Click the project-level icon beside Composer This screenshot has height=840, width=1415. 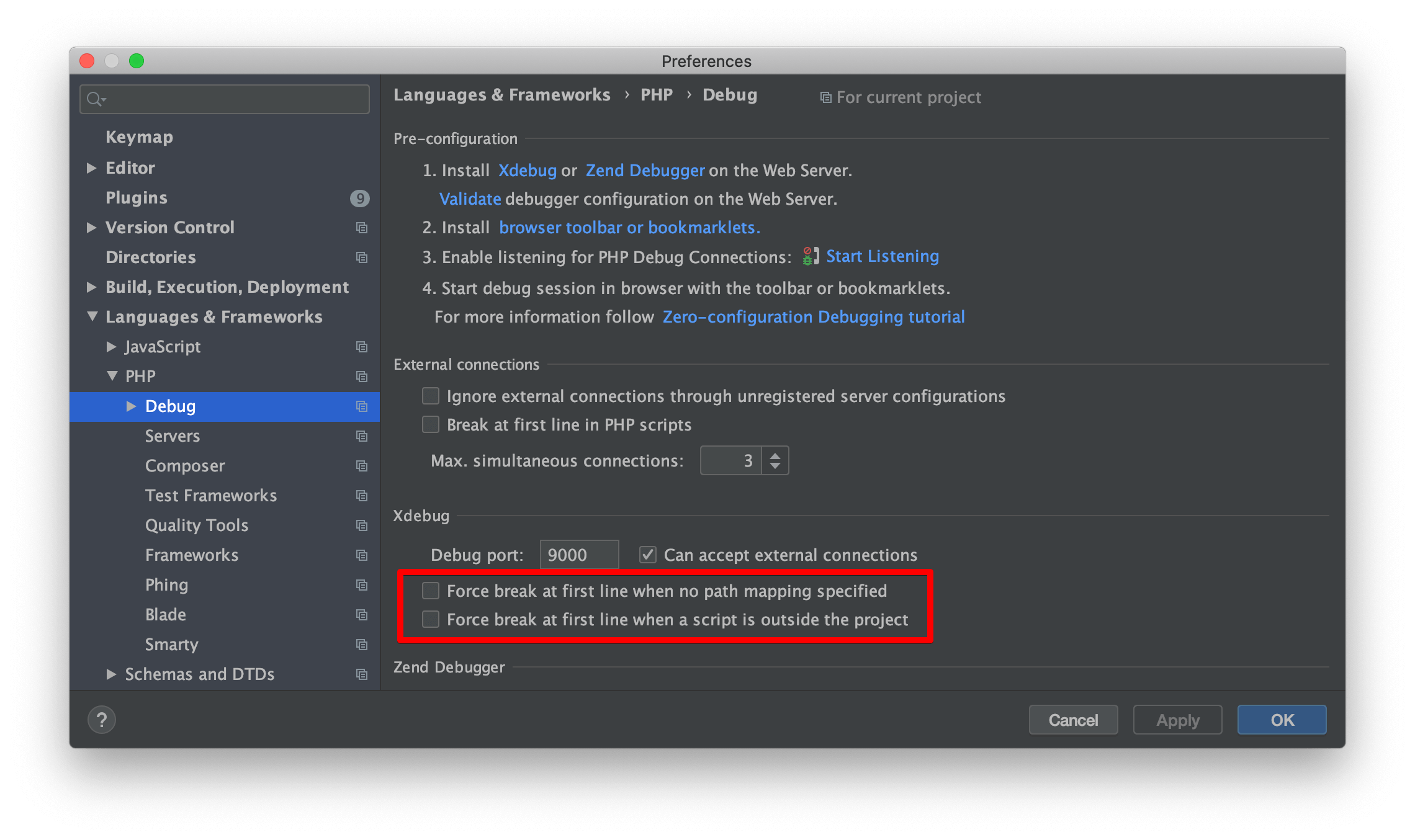(x=362, y=466)
